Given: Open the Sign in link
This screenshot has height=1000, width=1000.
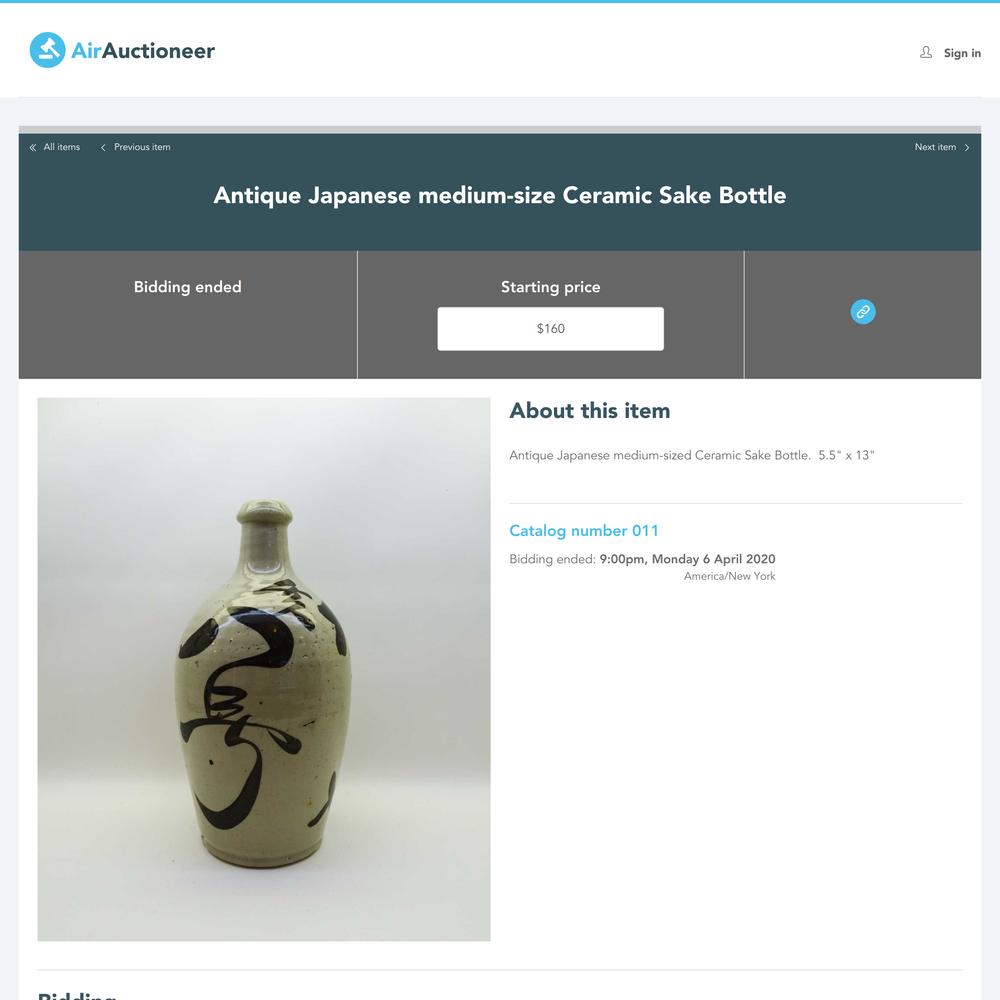Looking at the screenshot, I should tap(962, 53).
